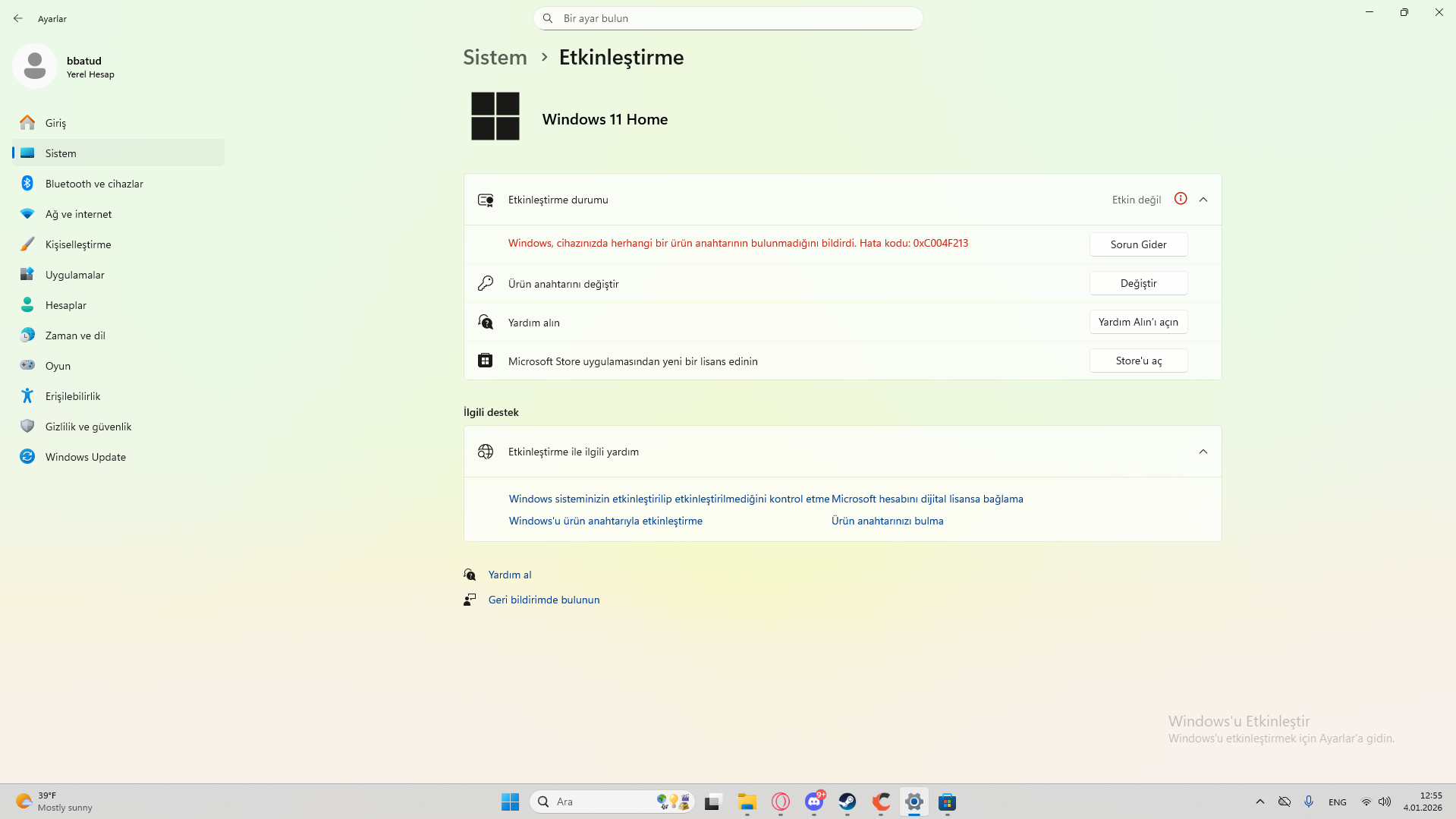This screenshot has width=1456, height=819.
Task: Open Hesaplar in the sidebar
Action: (x=118, y=304)
